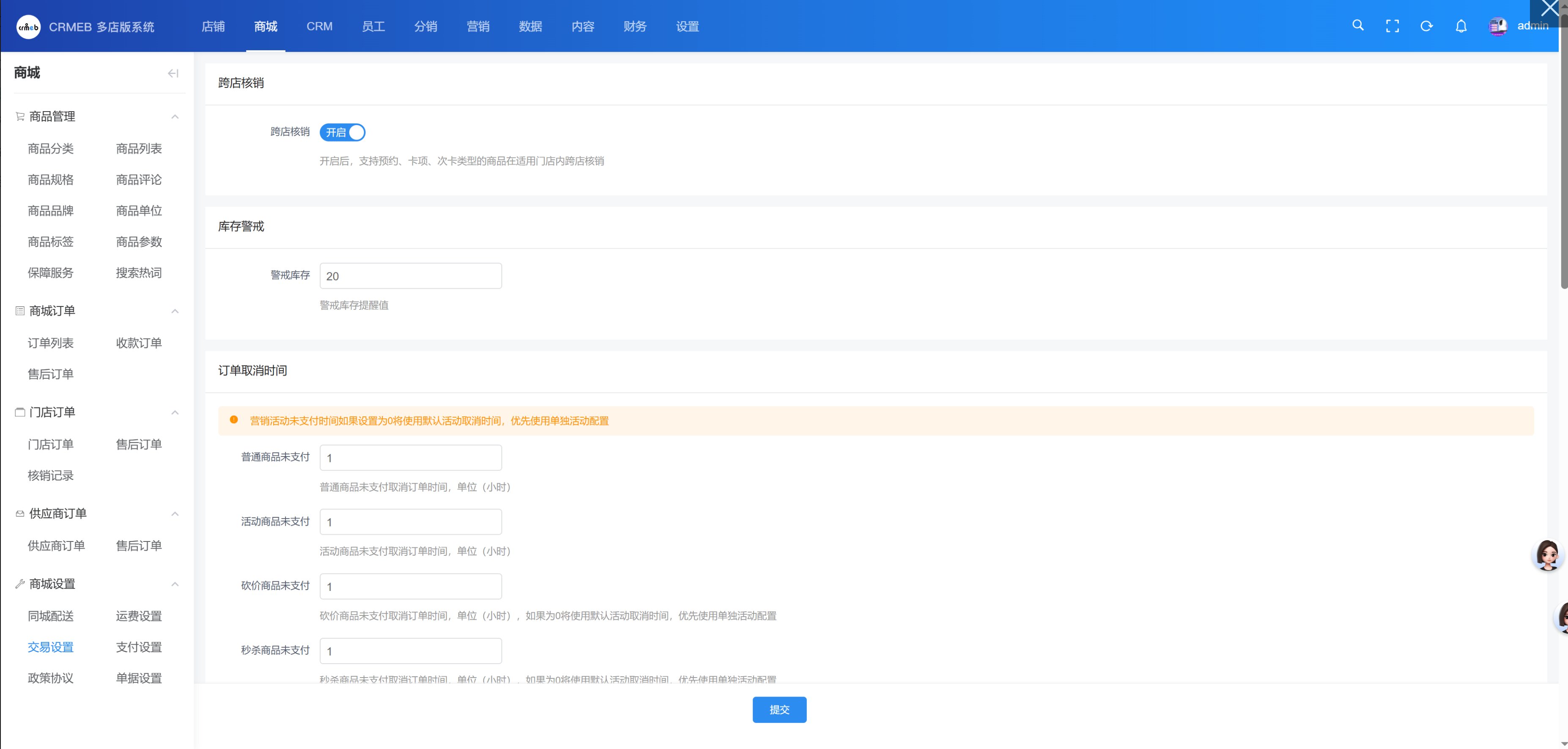The height and width of the screenshot is (749, 1568).
Task: Enter fullscreen mode via header icon
Action: pyautogui.click(x=1392, y=26)
